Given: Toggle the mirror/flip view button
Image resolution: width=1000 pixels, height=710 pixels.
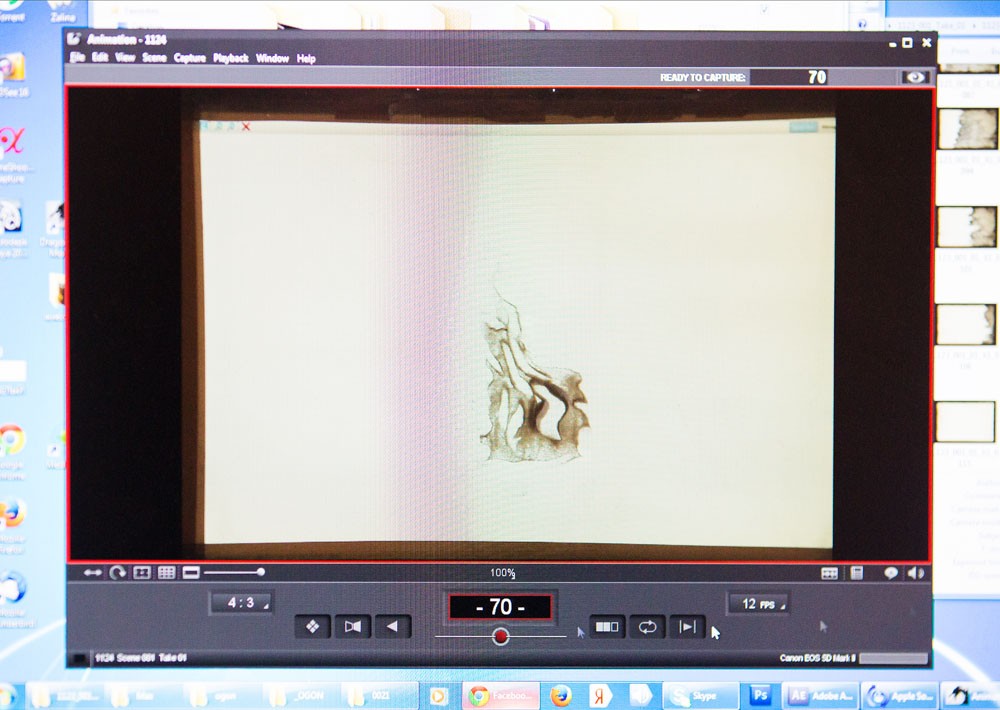Looking at the screenshot, I should (352, 627).
